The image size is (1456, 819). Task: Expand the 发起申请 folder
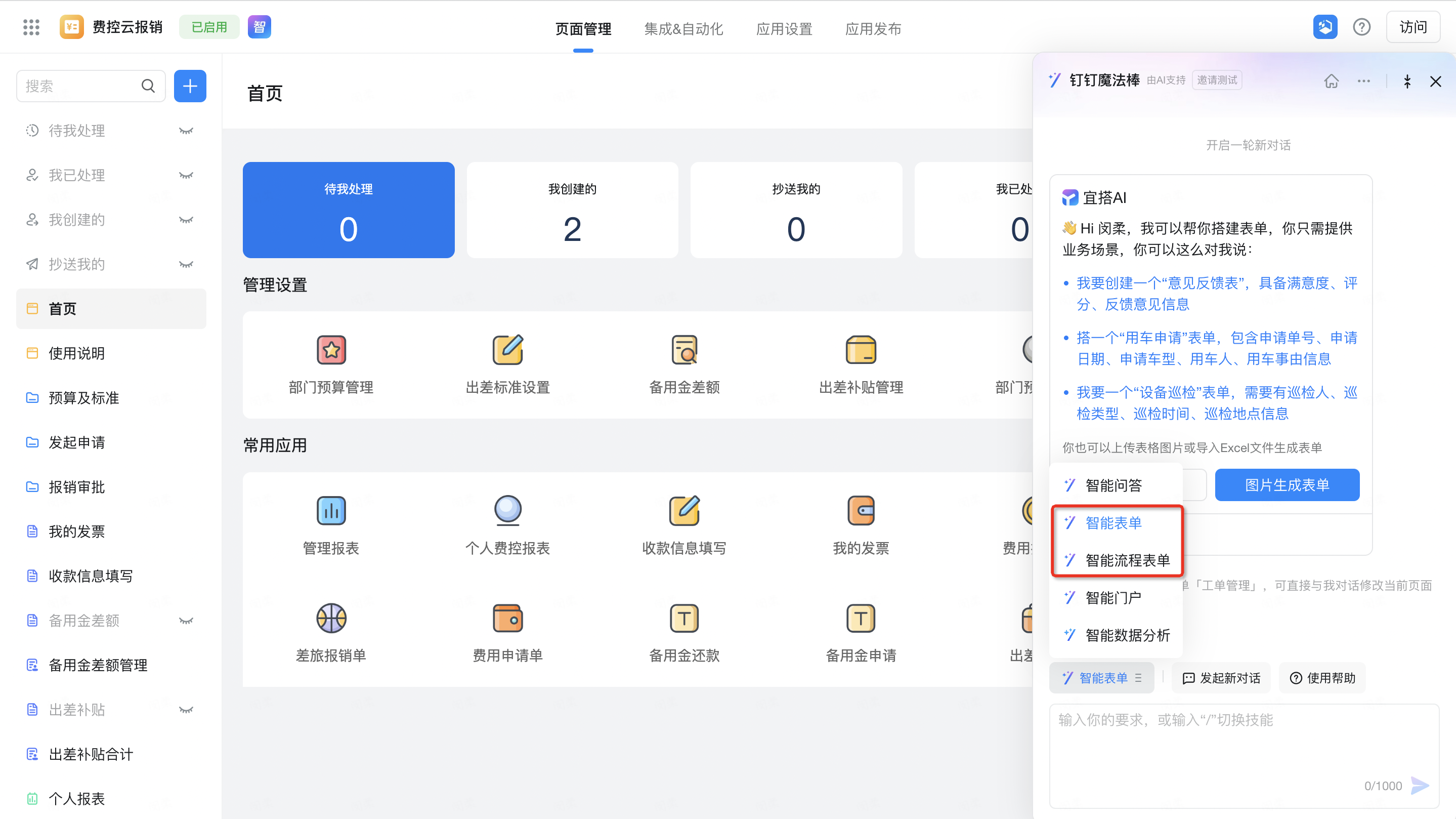[x=111, y=442]
